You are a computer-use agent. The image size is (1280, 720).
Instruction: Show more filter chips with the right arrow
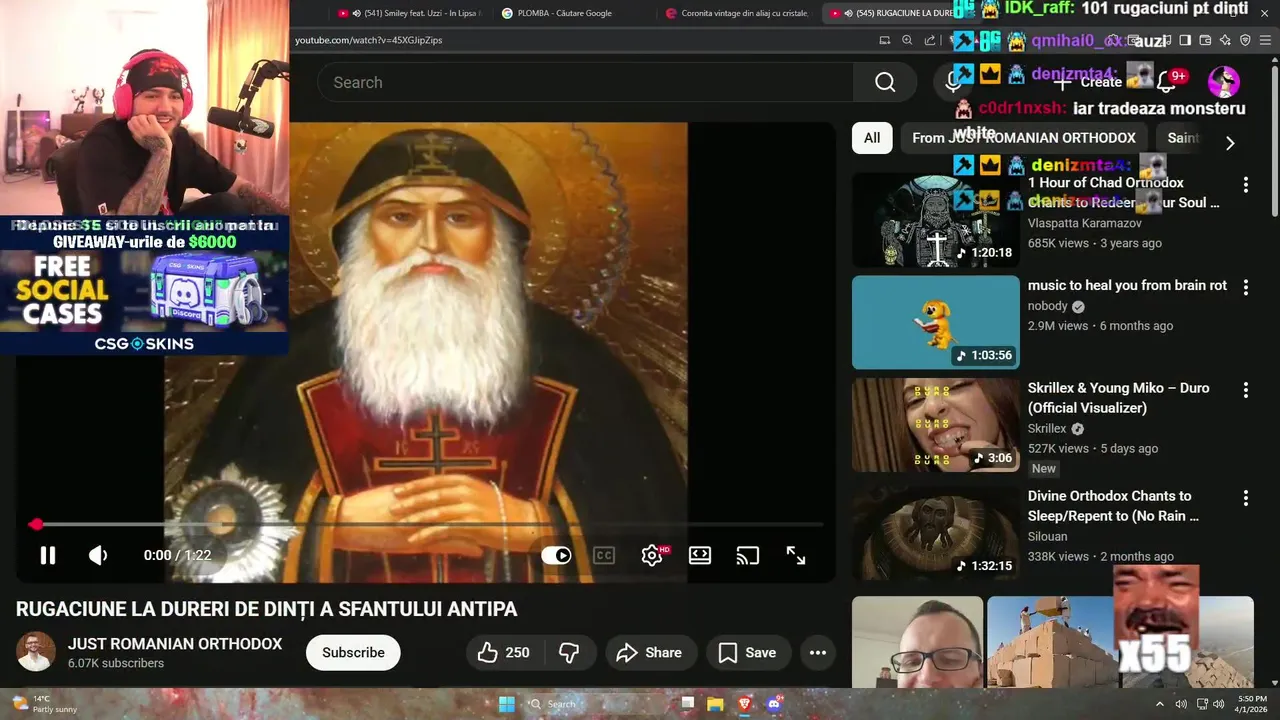point(1230,143)
